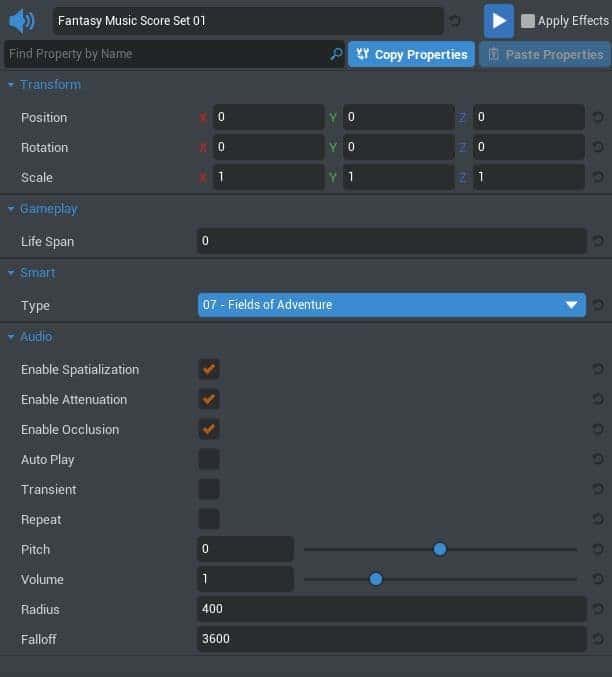The image size is (612, 677).
Task: Reset the object name field
Action: click(456, 21)
